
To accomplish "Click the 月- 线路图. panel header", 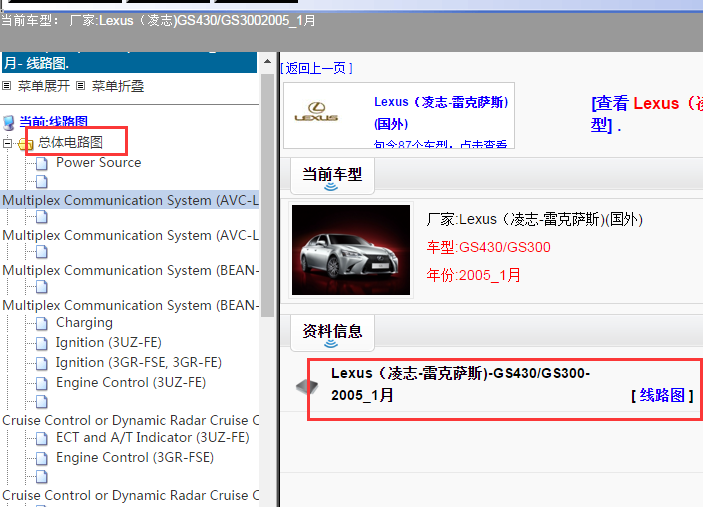I will coord(130,62).
